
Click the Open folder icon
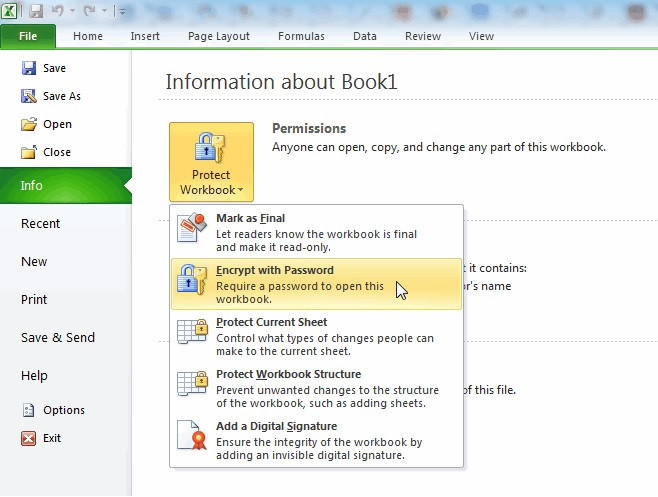28,124
